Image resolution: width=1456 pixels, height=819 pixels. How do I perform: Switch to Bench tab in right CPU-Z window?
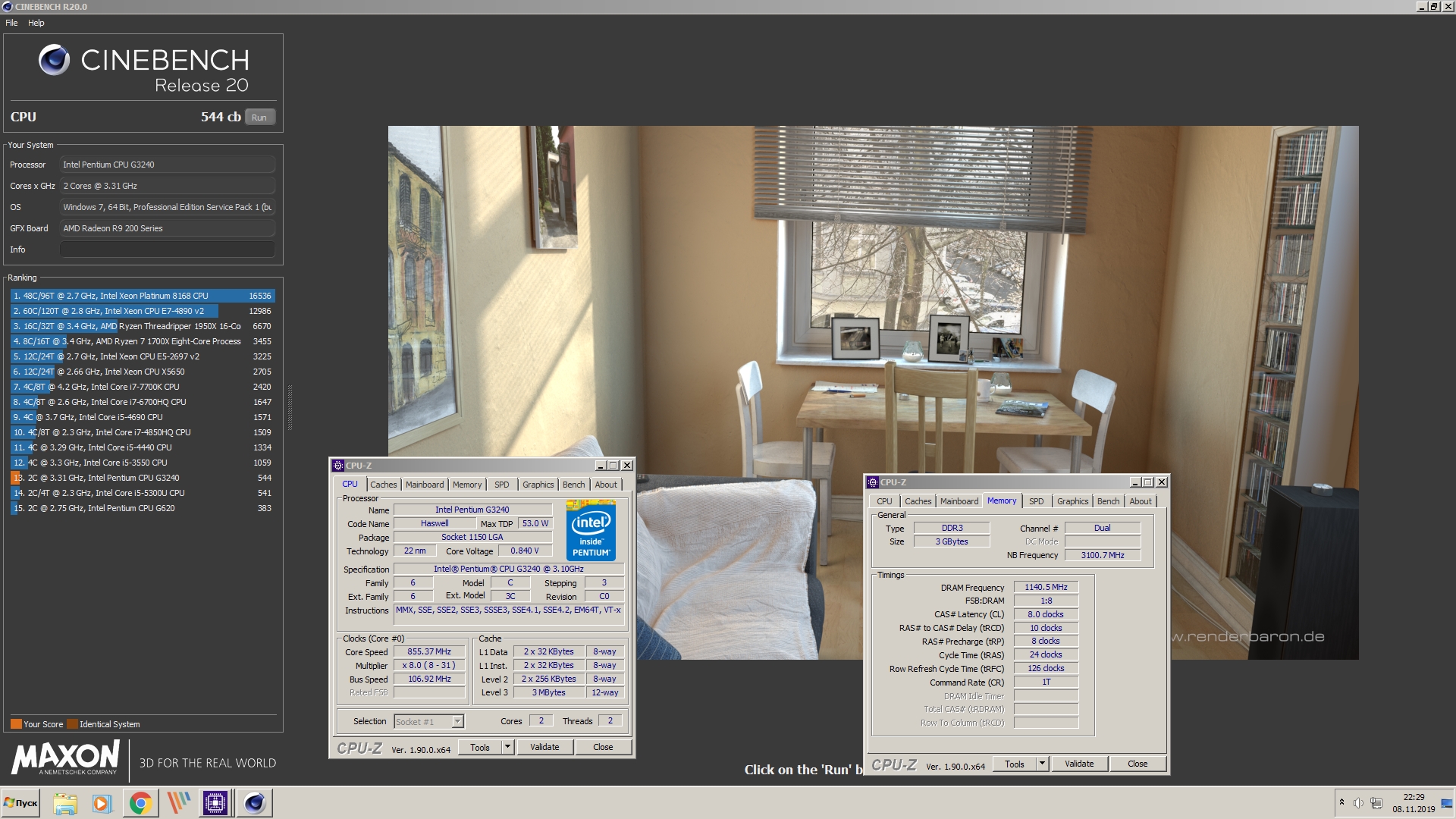[1109, 501]
